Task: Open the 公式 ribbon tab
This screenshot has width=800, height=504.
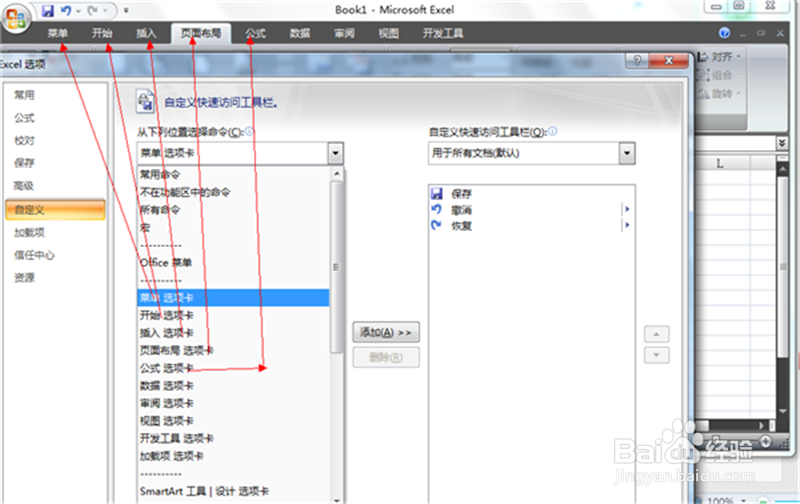Action: pos(255,34)
